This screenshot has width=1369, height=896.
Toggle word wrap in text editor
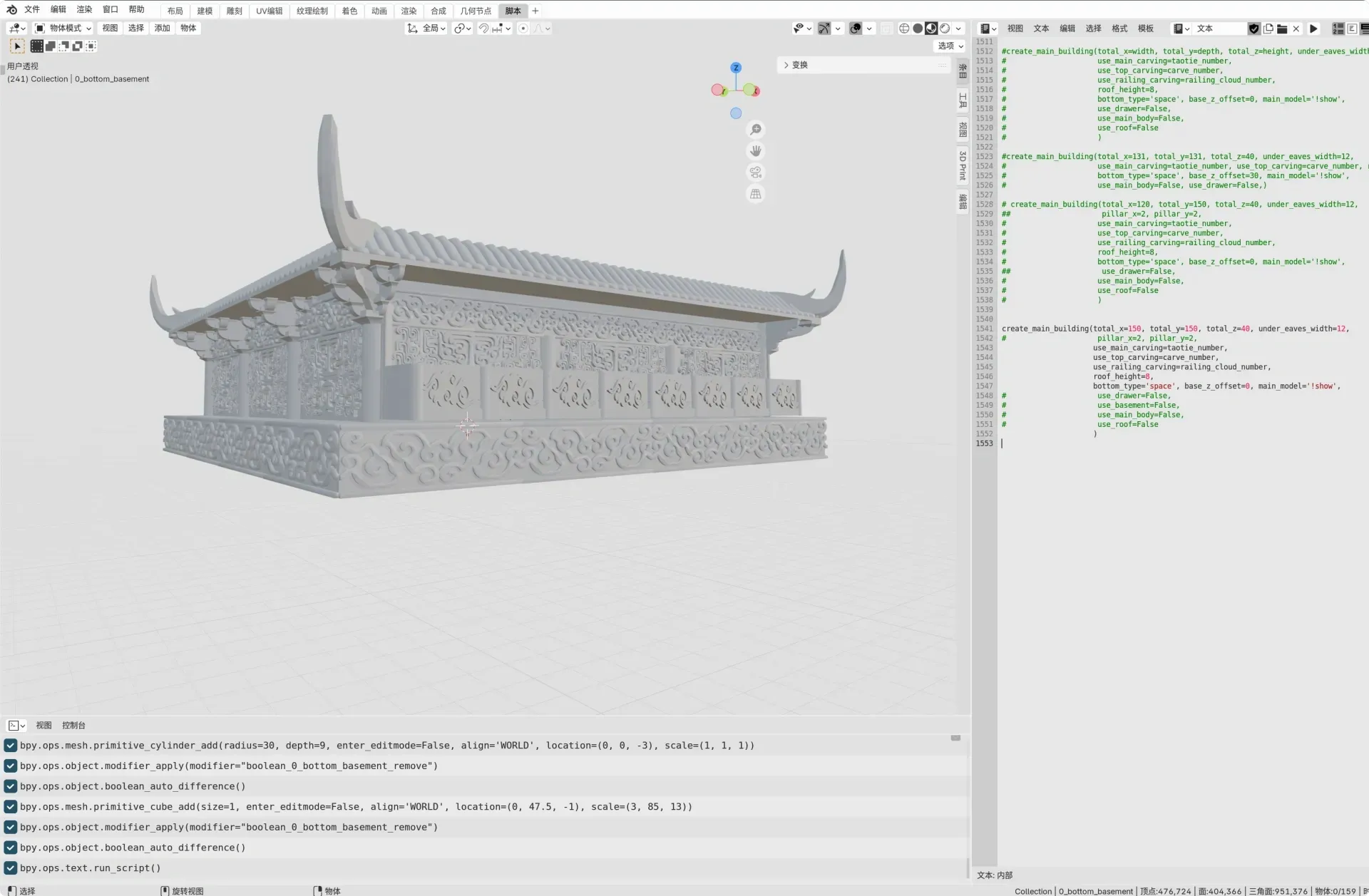coord(1352,29)
